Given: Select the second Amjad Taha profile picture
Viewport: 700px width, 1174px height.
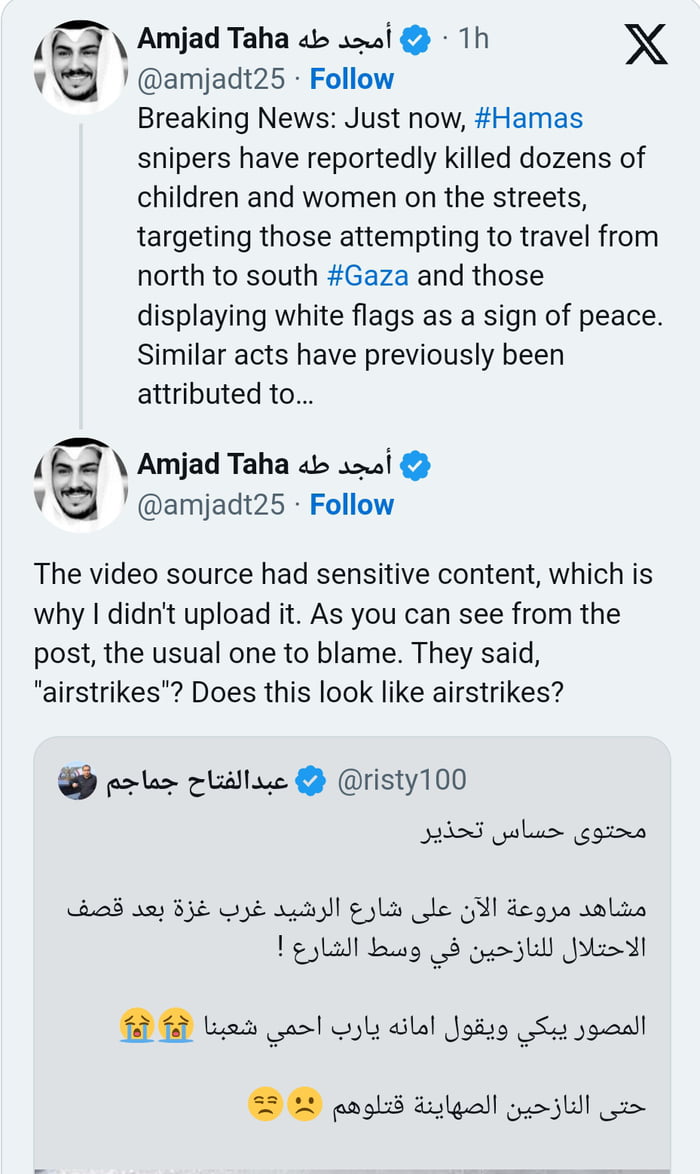Looking at the screenshot, I should [x=78, y=485].
